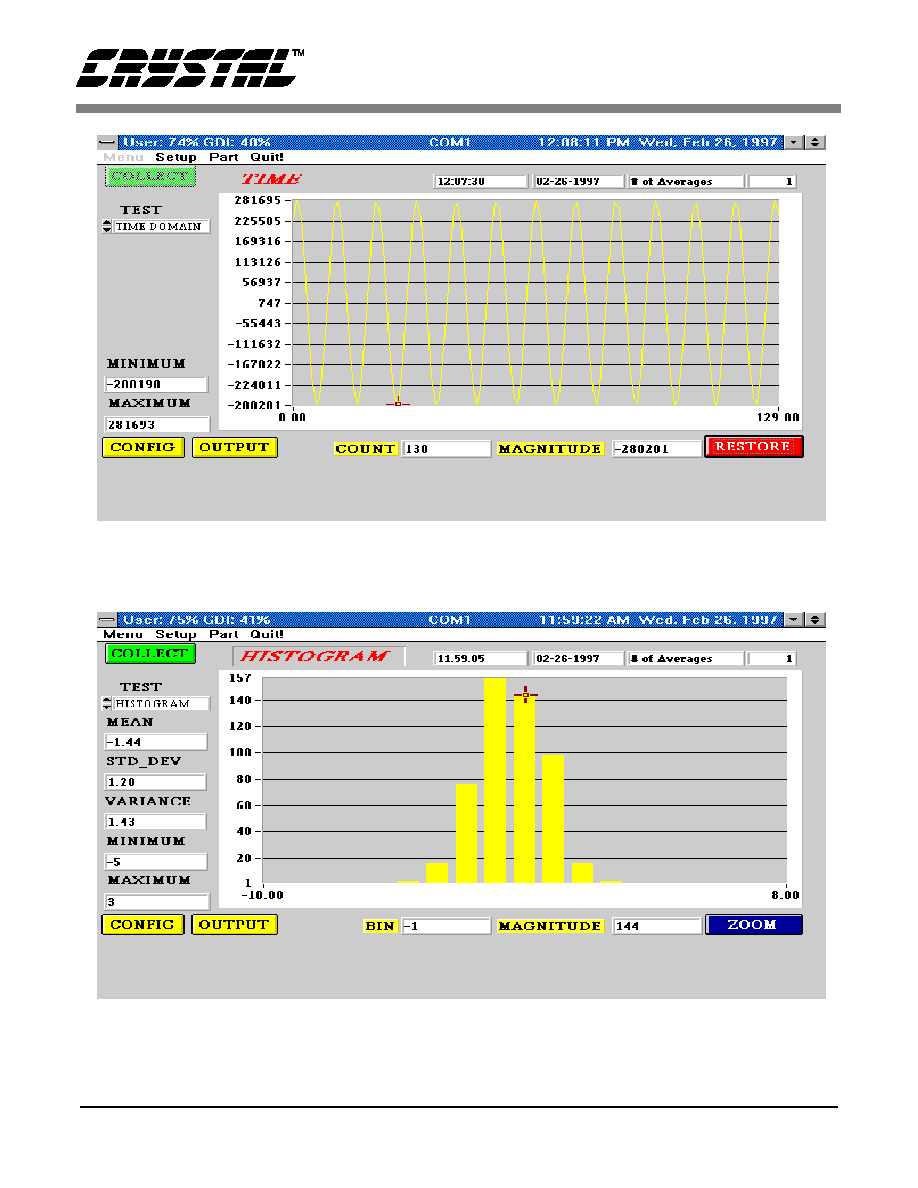
Task: Click the '169316' y-axis label
Action: tap(258, 241)
